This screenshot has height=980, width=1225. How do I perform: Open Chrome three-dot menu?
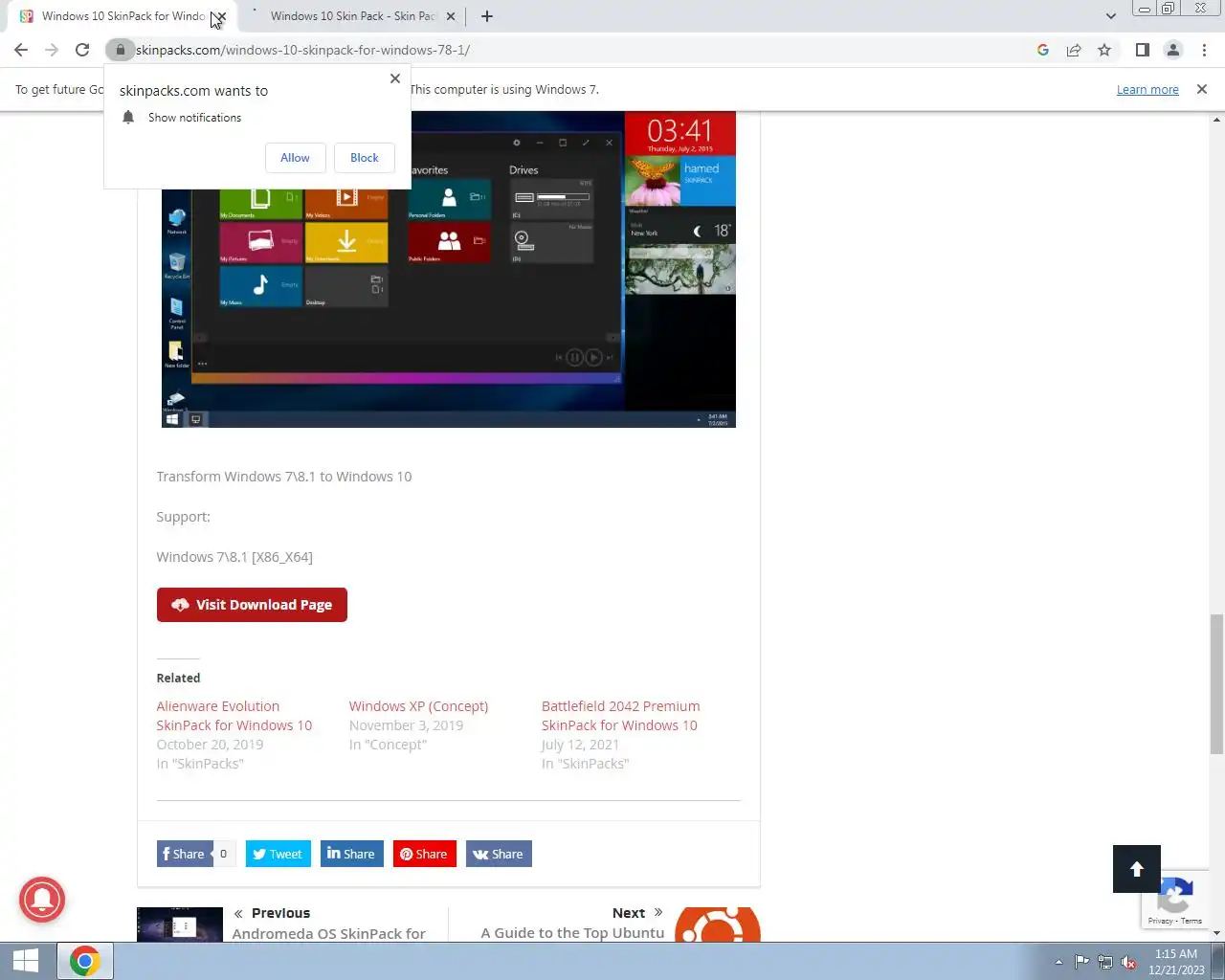pyautogui.click(x=1204, y=50)
